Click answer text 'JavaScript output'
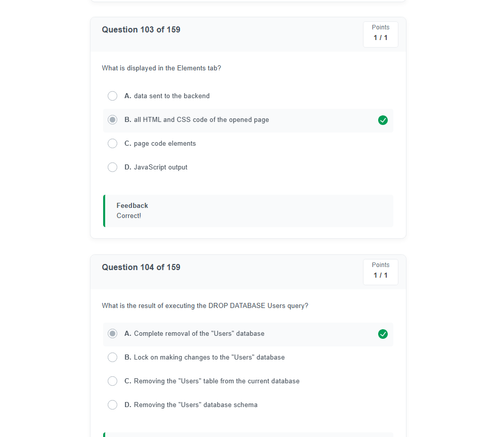Screen dimensions: 500x437 click(160, 167)
